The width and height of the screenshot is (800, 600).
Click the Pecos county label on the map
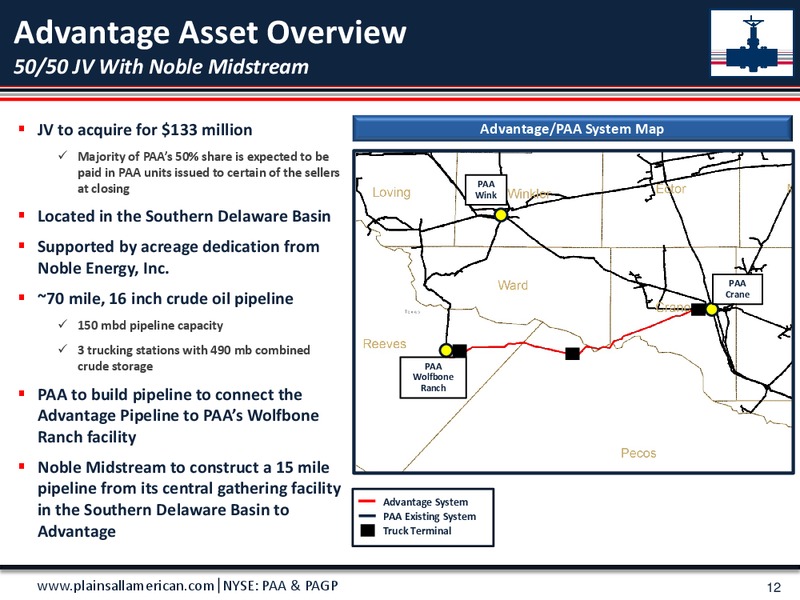point(638,453)
